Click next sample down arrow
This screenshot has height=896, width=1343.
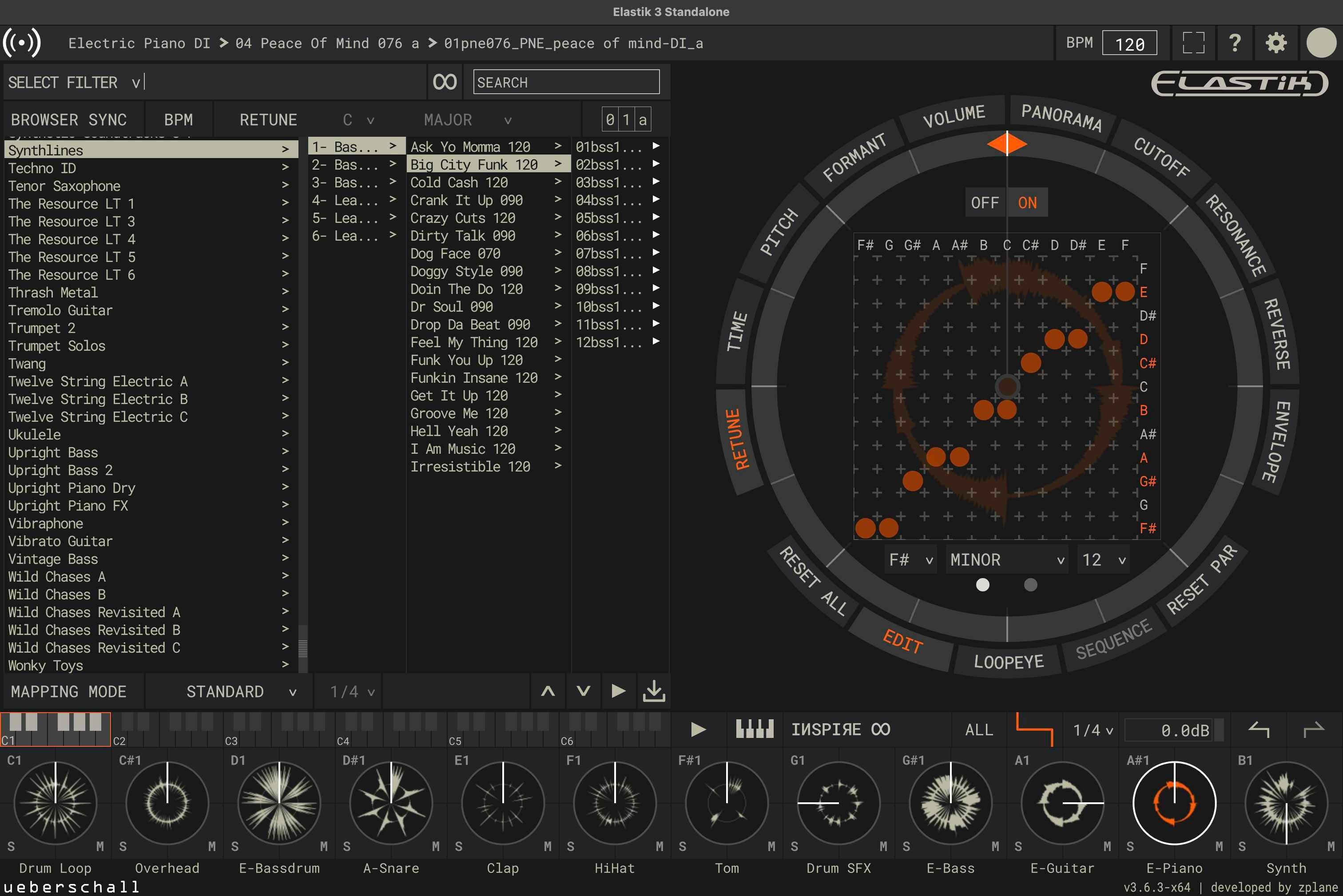click(x=583, y=691)
